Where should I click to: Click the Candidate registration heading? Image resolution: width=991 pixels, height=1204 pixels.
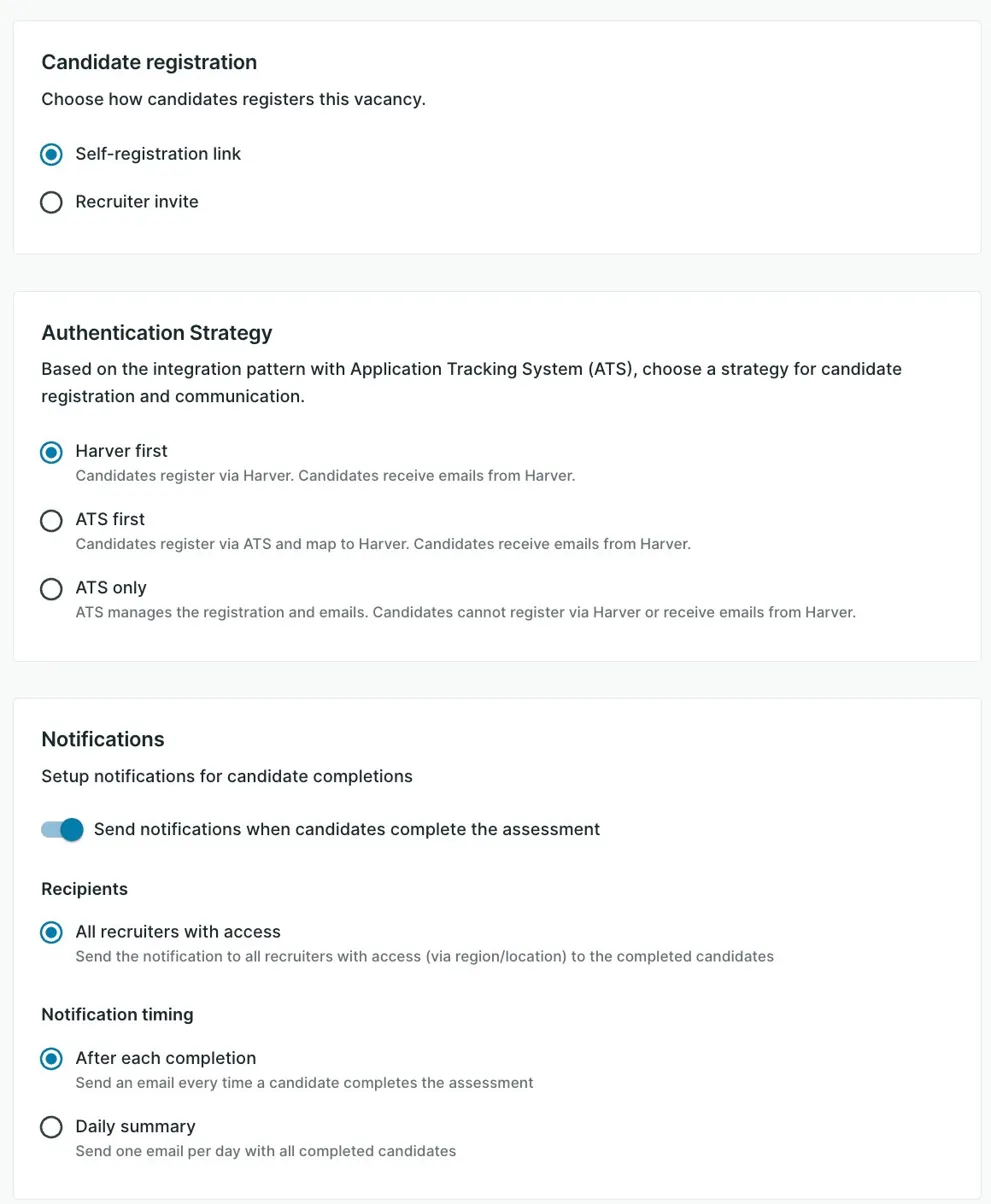[x=149, y=62]
